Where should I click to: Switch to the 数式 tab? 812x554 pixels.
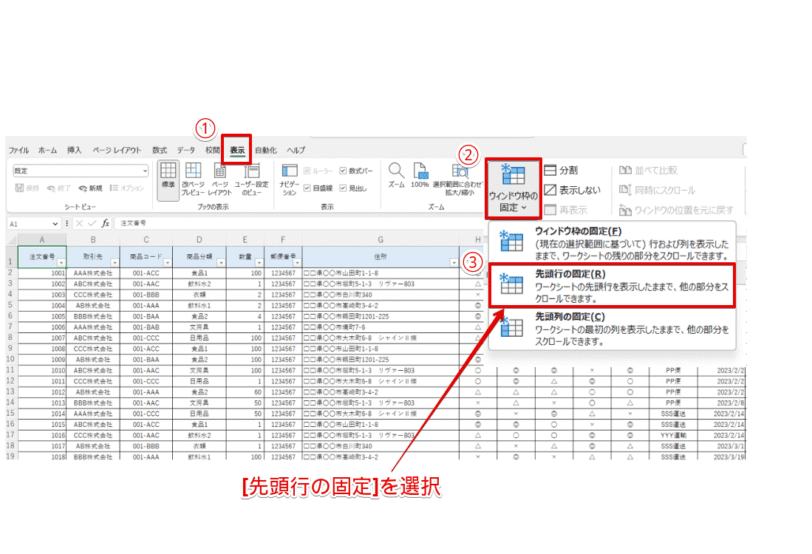pyautogui.click(x=160, y=150)
